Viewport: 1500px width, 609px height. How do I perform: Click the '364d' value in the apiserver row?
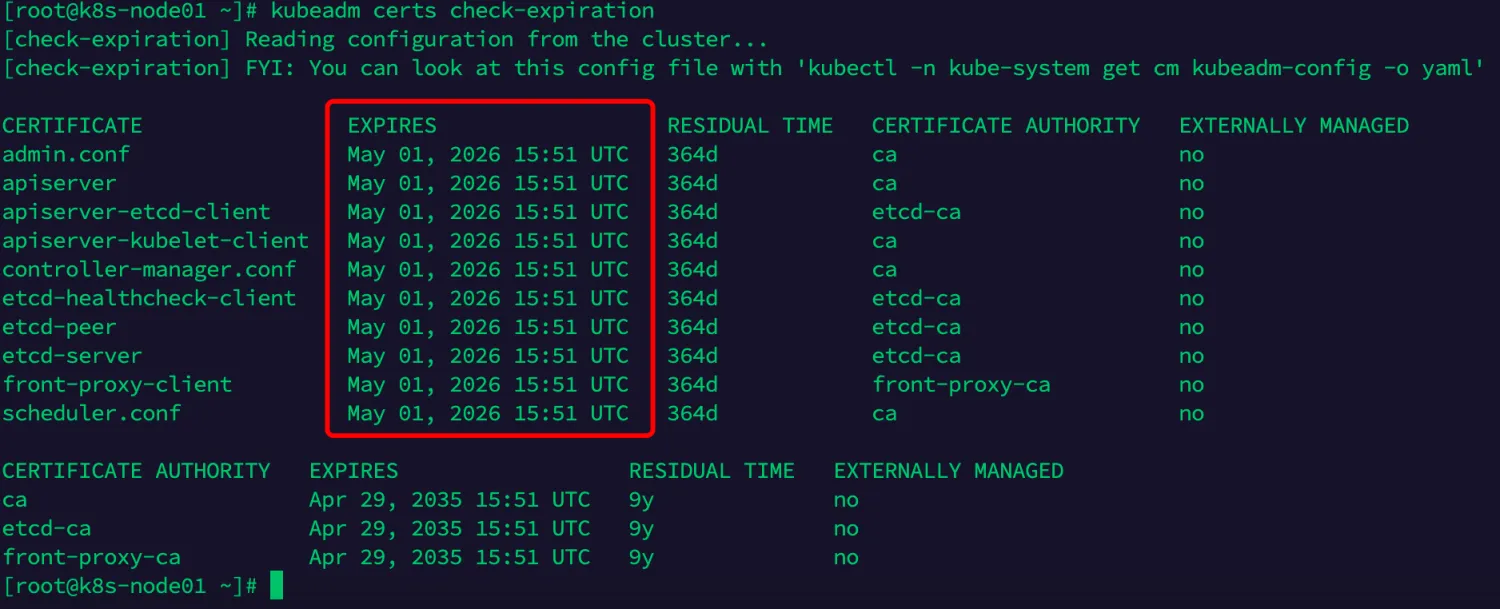click(692, 183)
